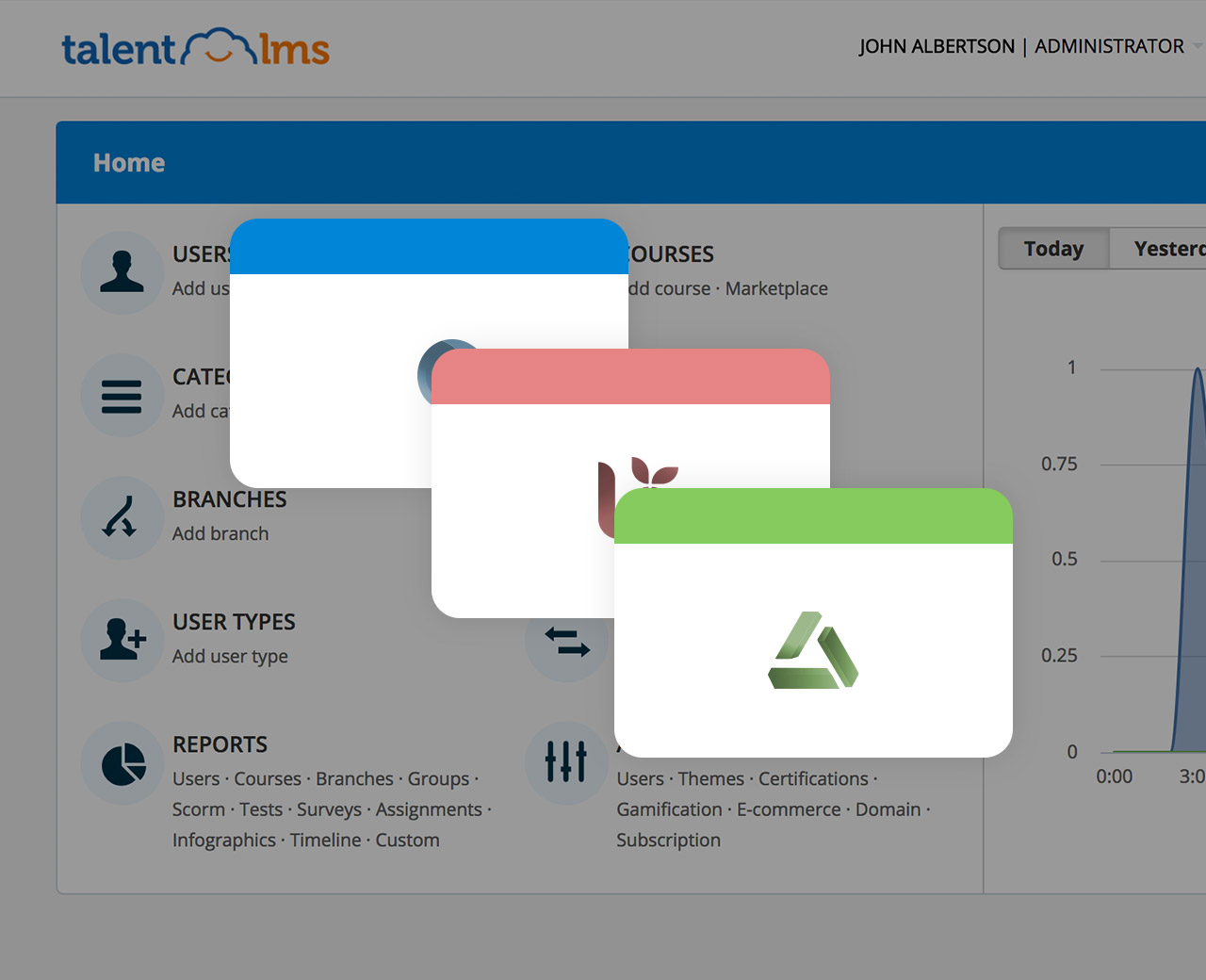1206x980 pixels.
Task: Open the Users report link
Action: click(196, 779)
